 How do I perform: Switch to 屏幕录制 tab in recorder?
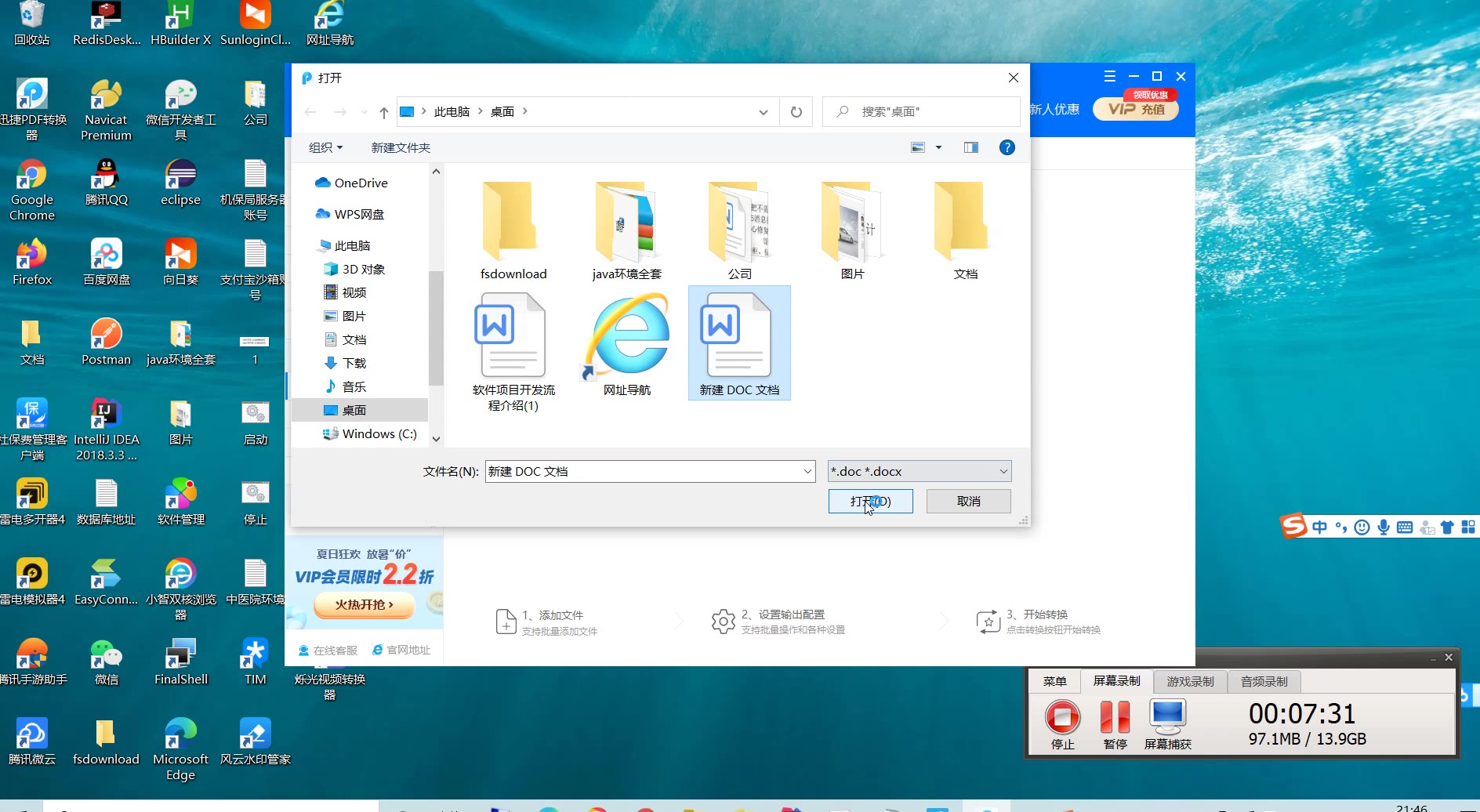tap(1117, 681)
